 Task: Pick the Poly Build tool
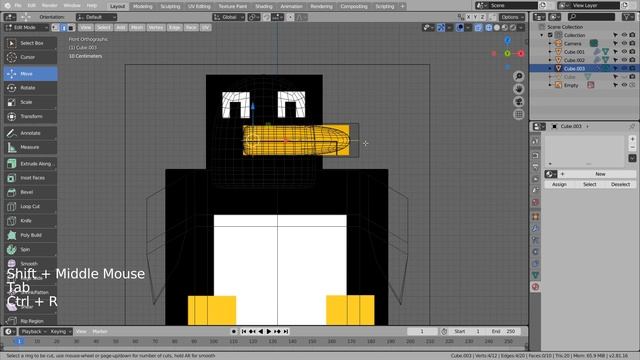31,235
